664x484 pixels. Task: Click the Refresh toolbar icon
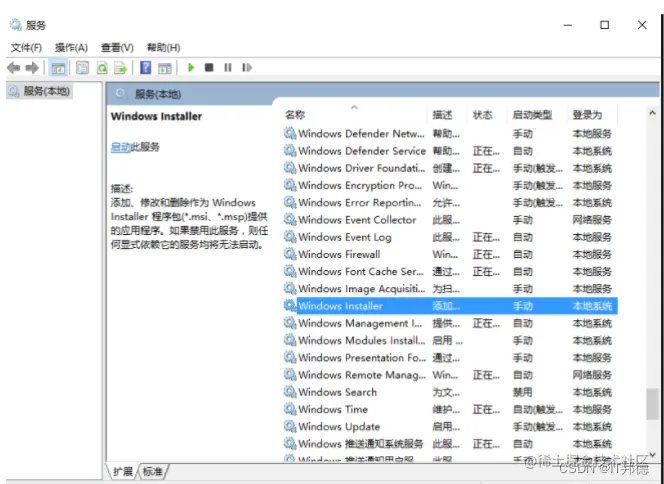(102, 68)
